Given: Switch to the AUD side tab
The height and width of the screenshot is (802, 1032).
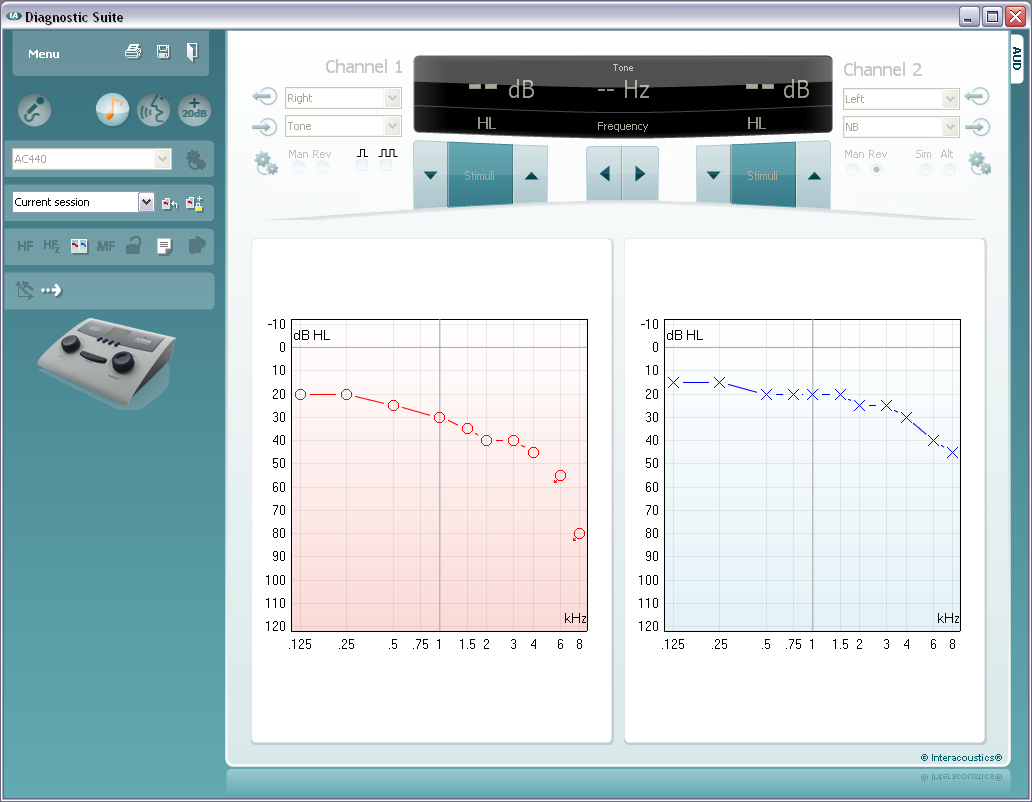Looking at the screenshot, I should pos(1017,59).
